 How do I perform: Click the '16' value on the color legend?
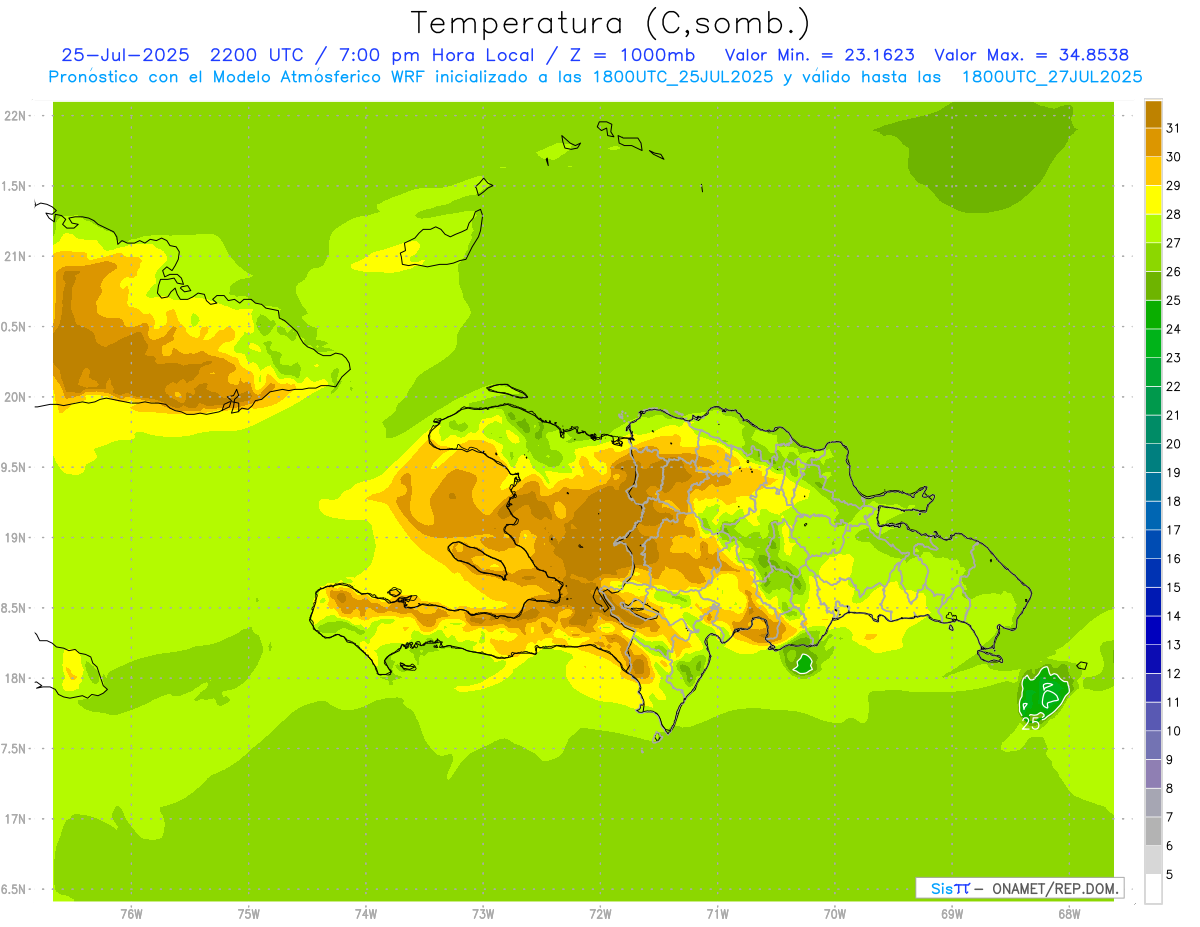tap(1174, 559)
